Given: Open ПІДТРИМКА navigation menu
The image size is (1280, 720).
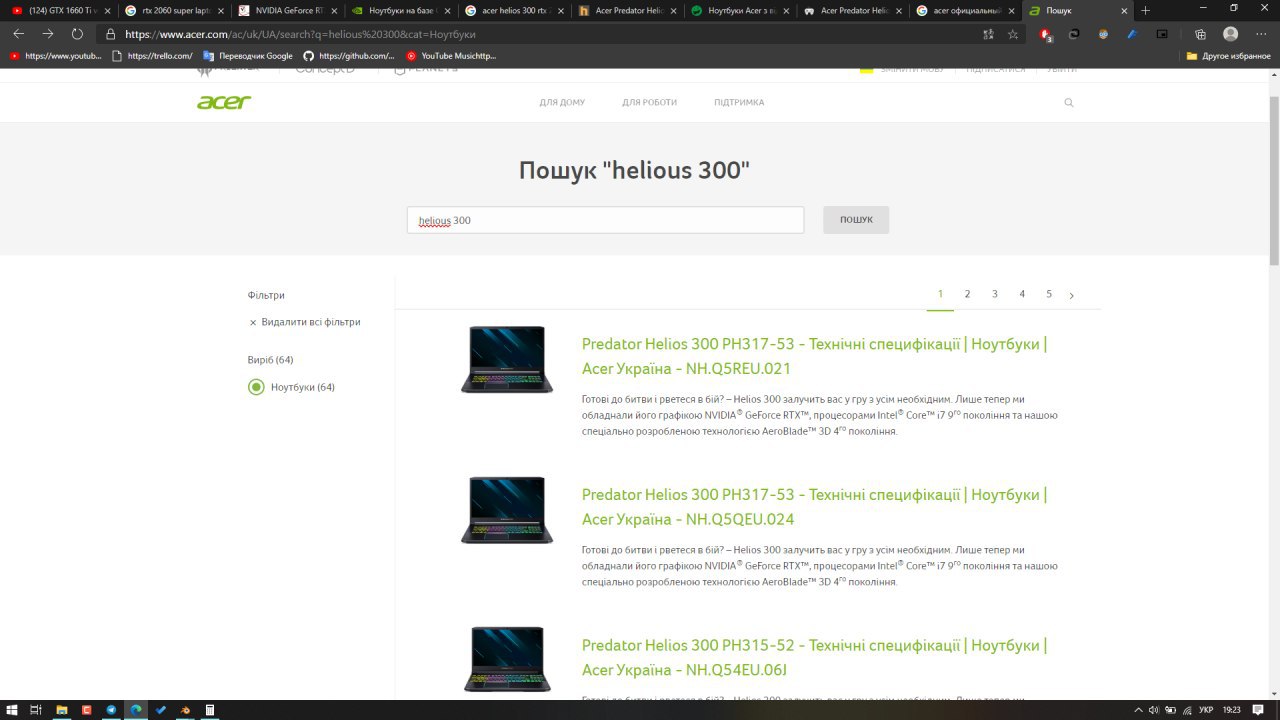Looking at the screenshot, I should 739,102.
